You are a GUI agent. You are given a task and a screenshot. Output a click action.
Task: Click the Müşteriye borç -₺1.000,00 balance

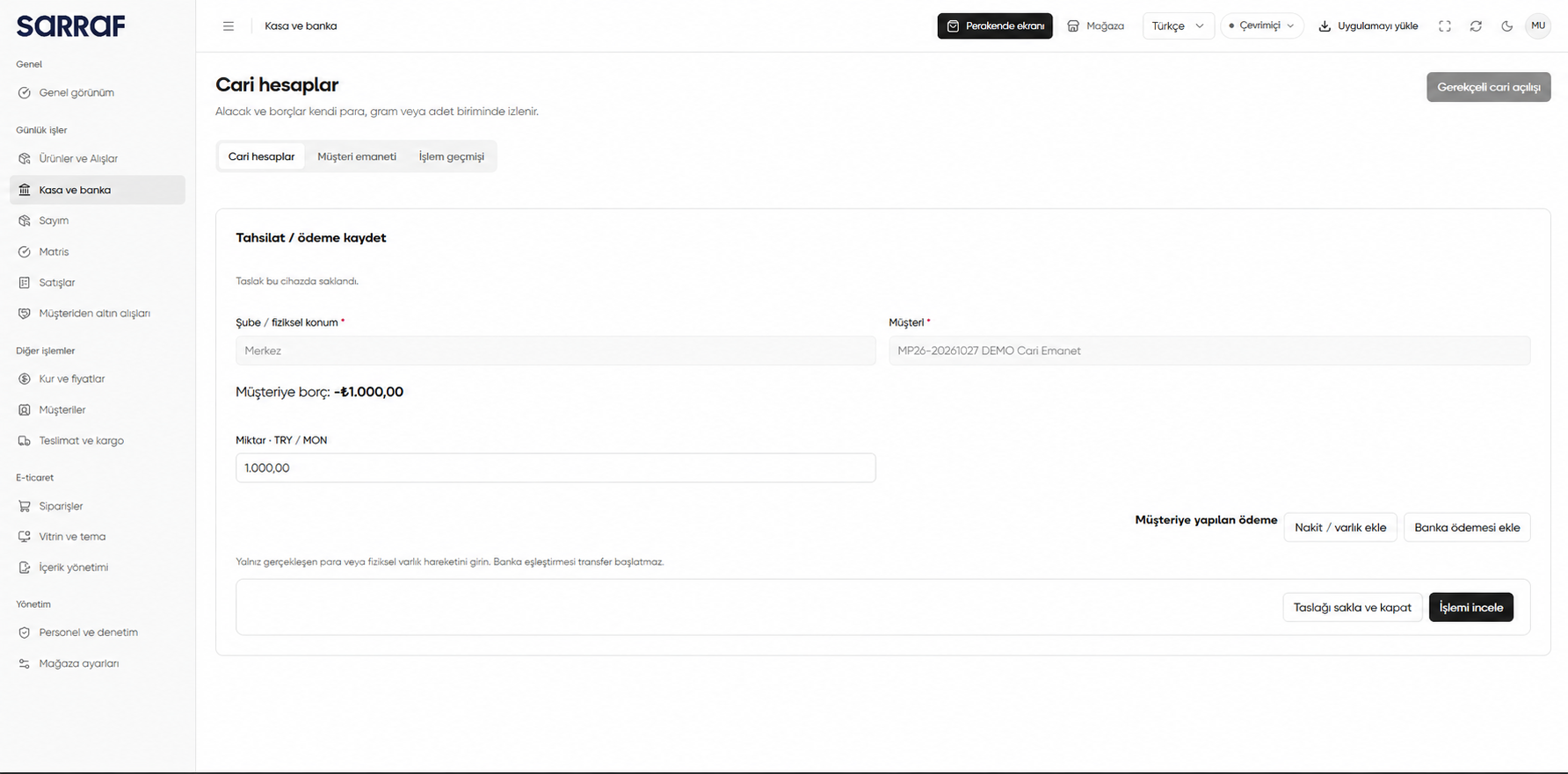(319, 392)
